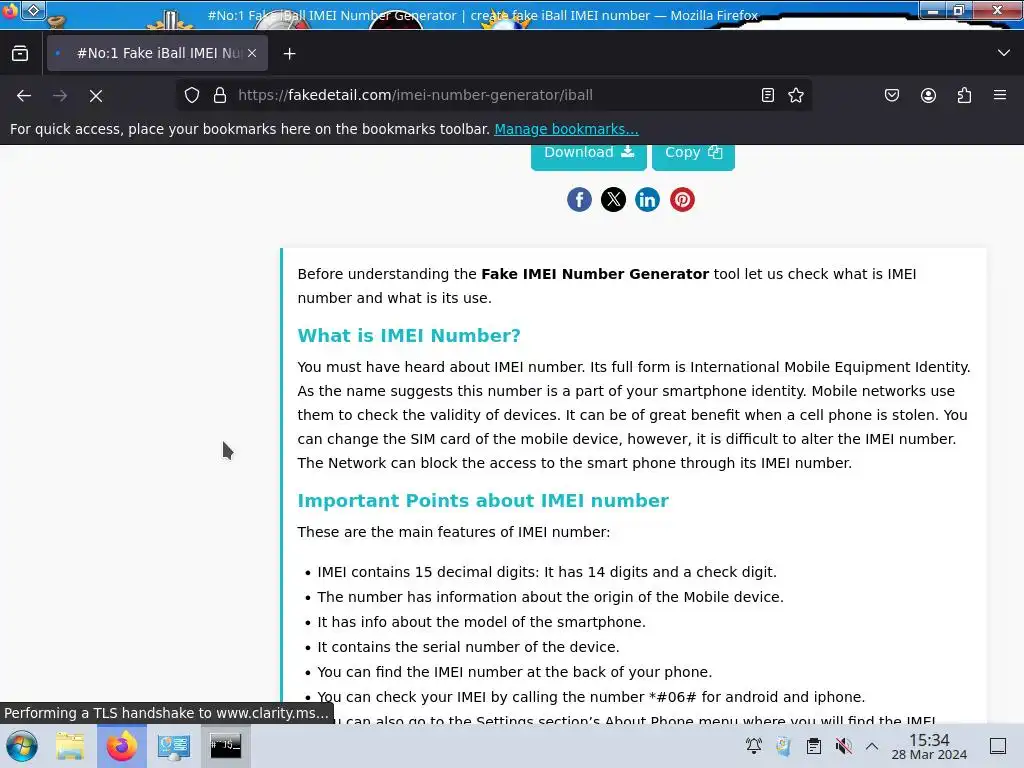Open the extensions puzzle icon

point(964,95)
